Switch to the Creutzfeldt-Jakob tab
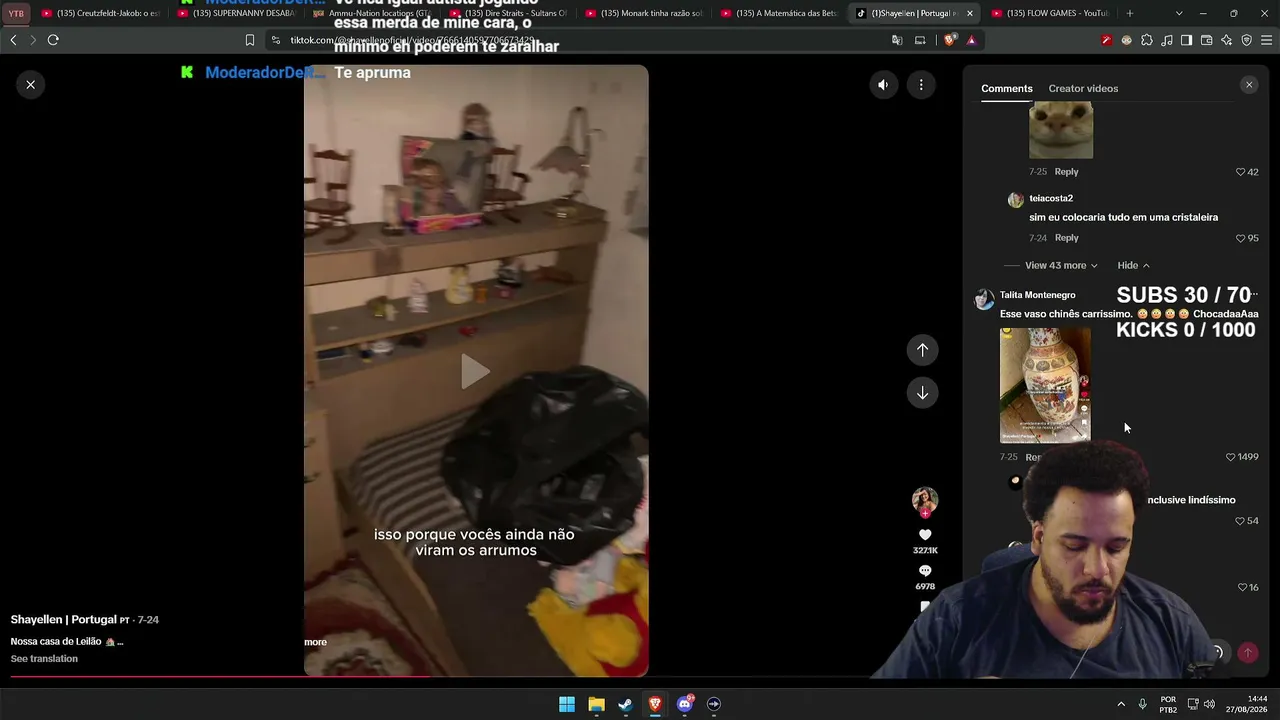1280x720 pixels. click(x=101, y=13)
